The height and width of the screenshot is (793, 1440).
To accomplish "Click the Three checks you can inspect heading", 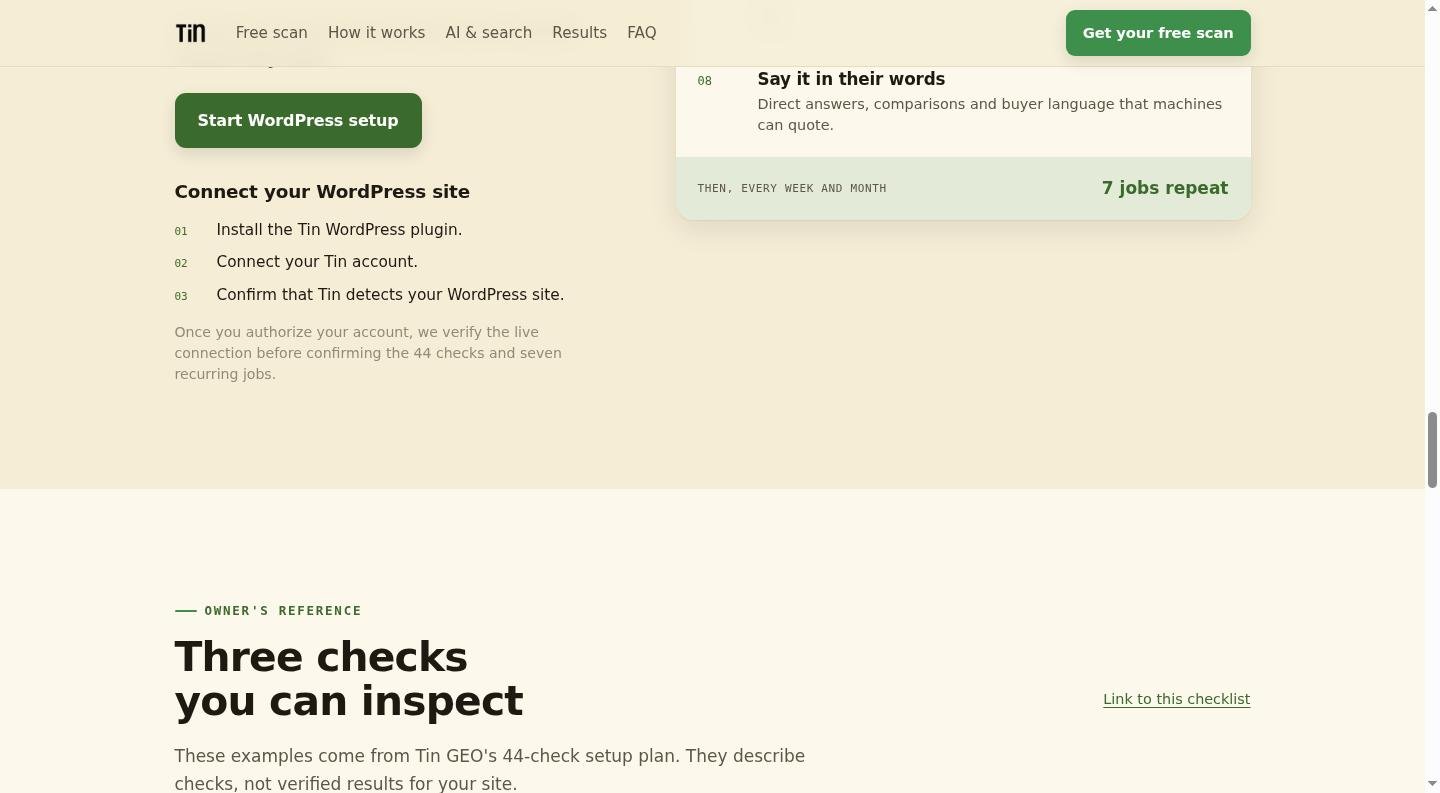I will (x=349, y=679).
